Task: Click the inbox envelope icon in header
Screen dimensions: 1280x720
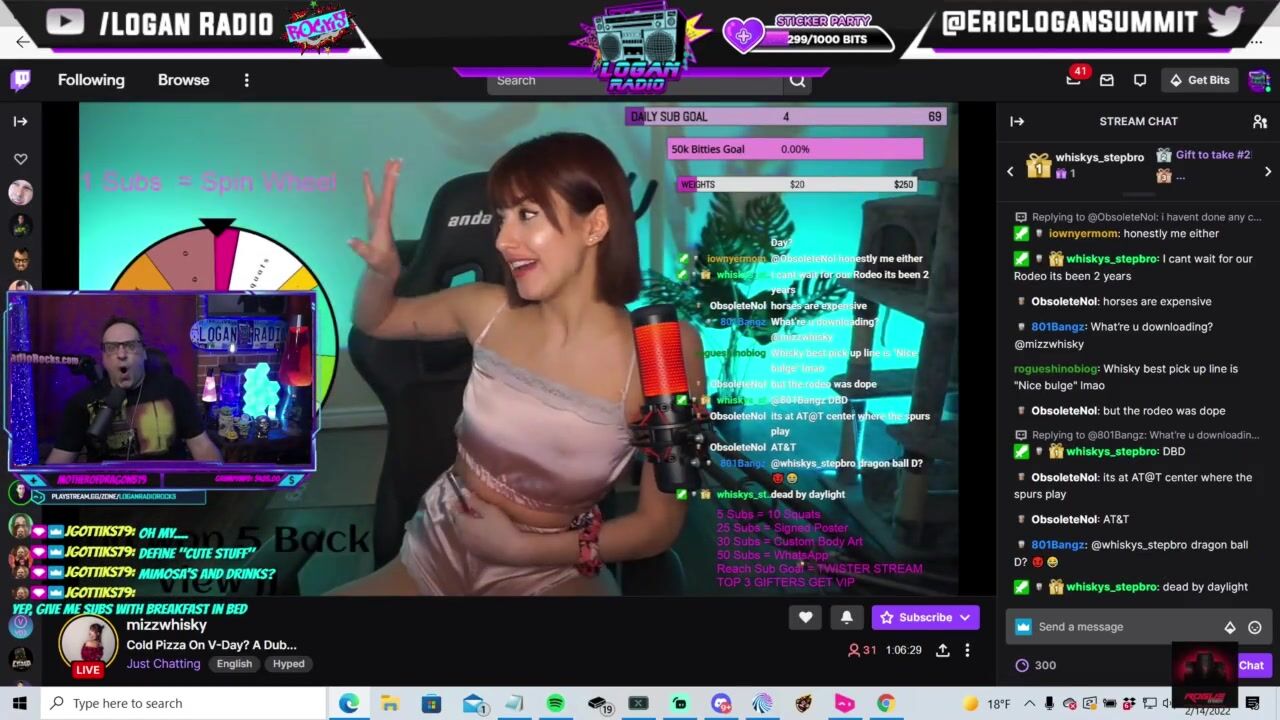Action: tap(1107, 80)
